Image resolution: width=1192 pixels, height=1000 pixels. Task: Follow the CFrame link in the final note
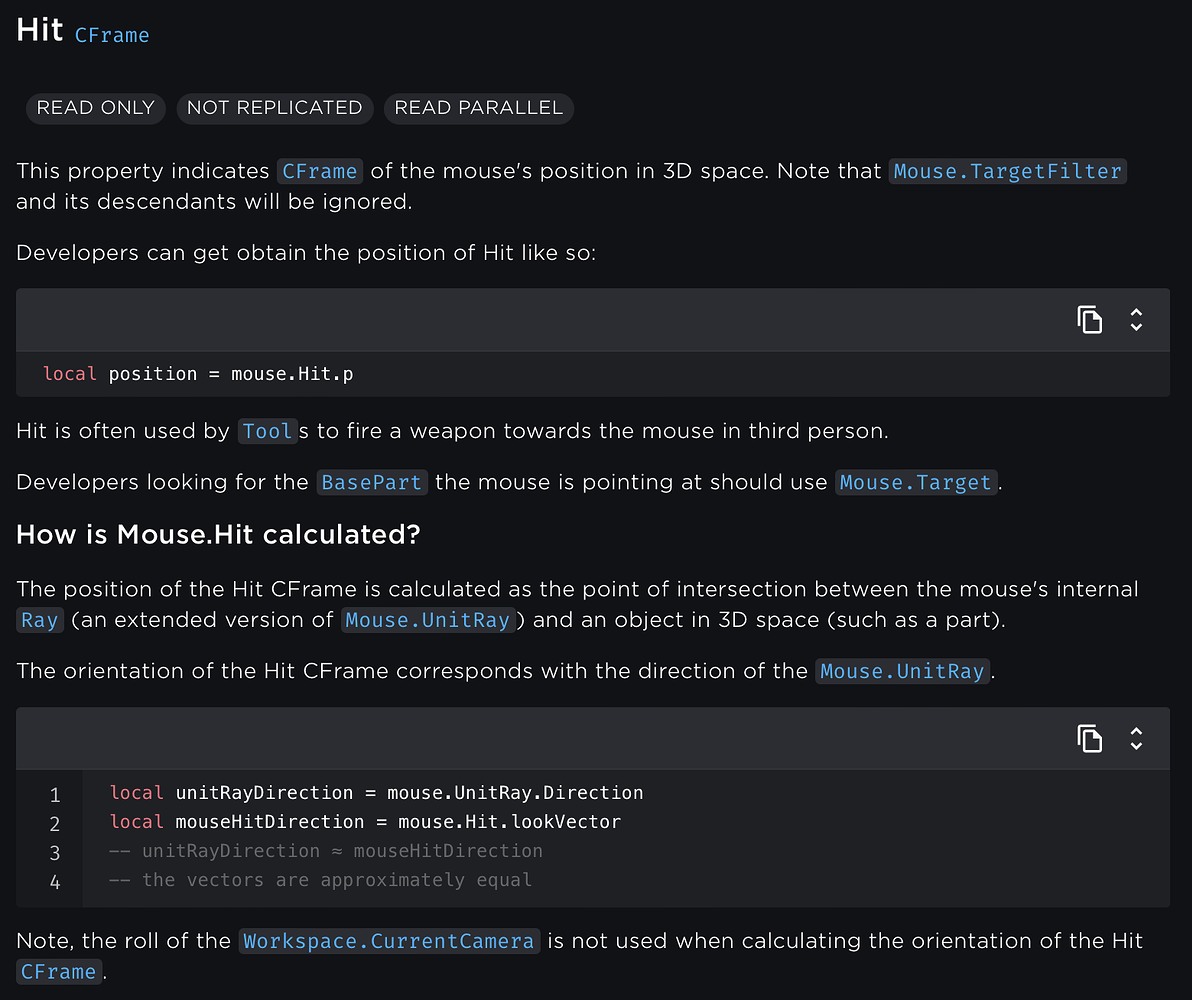[58, 971]
